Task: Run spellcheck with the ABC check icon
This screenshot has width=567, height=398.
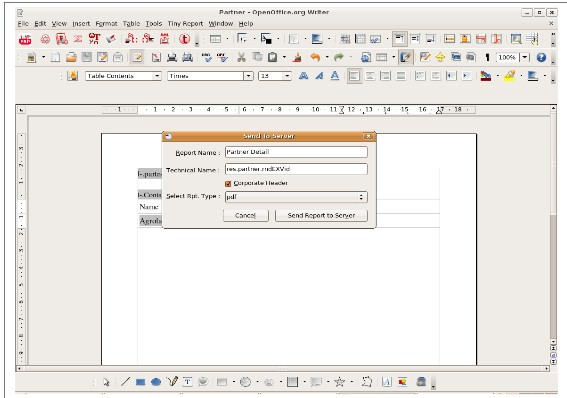Action: point(207,57)
